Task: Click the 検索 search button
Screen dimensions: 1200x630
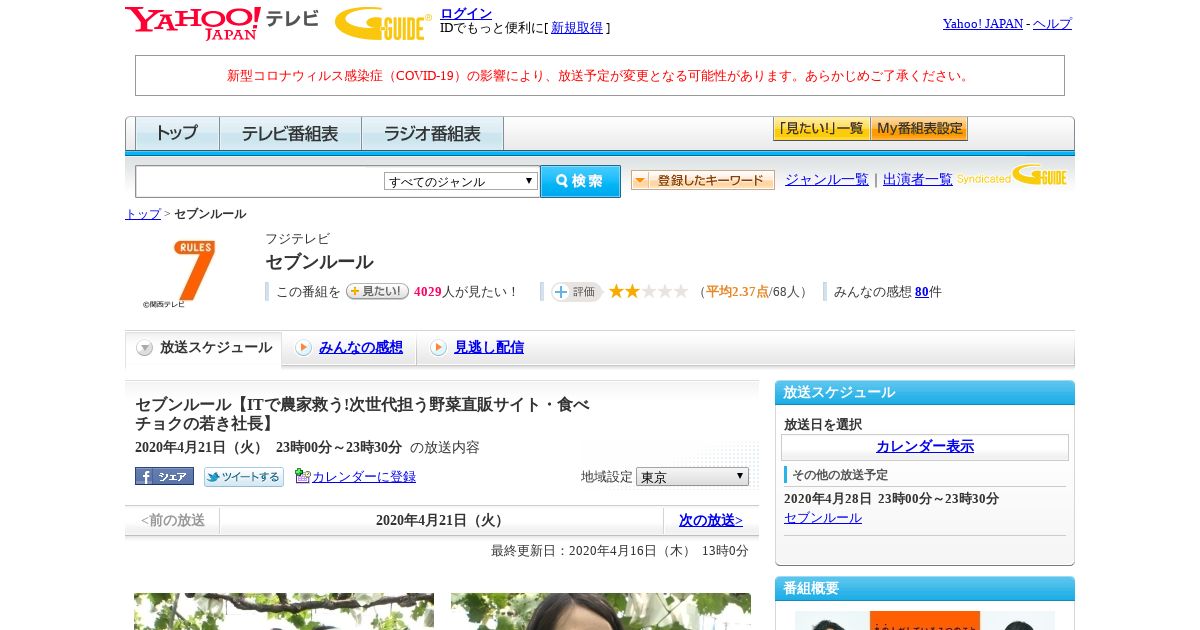Action: (x=580, y=181)
